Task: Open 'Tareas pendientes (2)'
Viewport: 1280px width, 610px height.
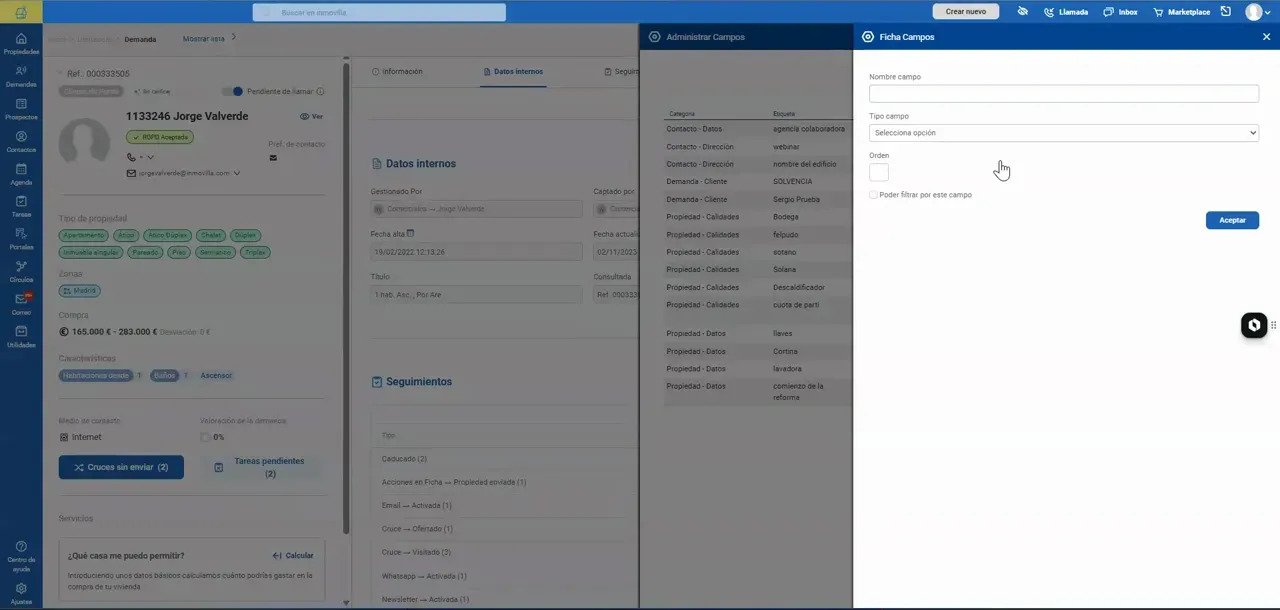Action: (262, 467)
